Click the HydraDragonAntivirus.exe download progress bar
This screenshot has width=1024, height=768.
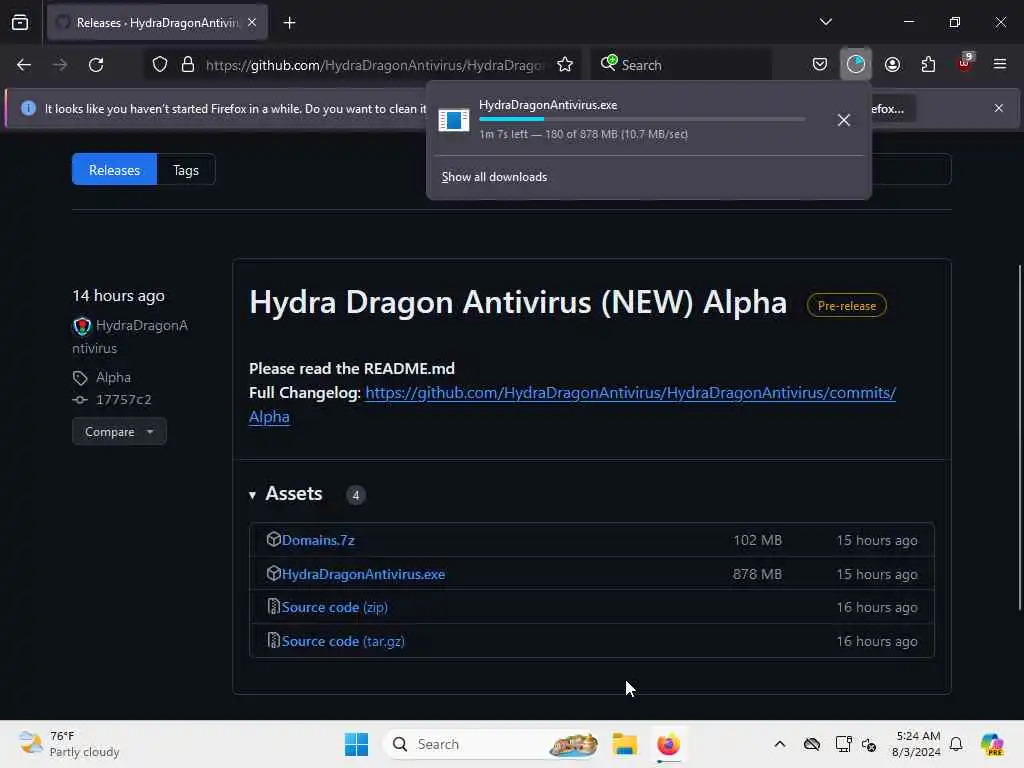pos(642,119)
